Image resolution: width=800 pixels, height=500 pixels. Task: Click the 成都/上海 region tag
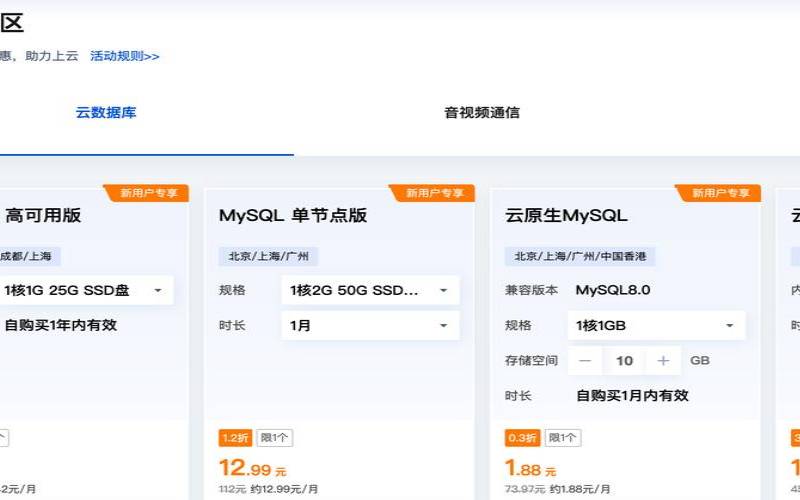coord(28,256)
